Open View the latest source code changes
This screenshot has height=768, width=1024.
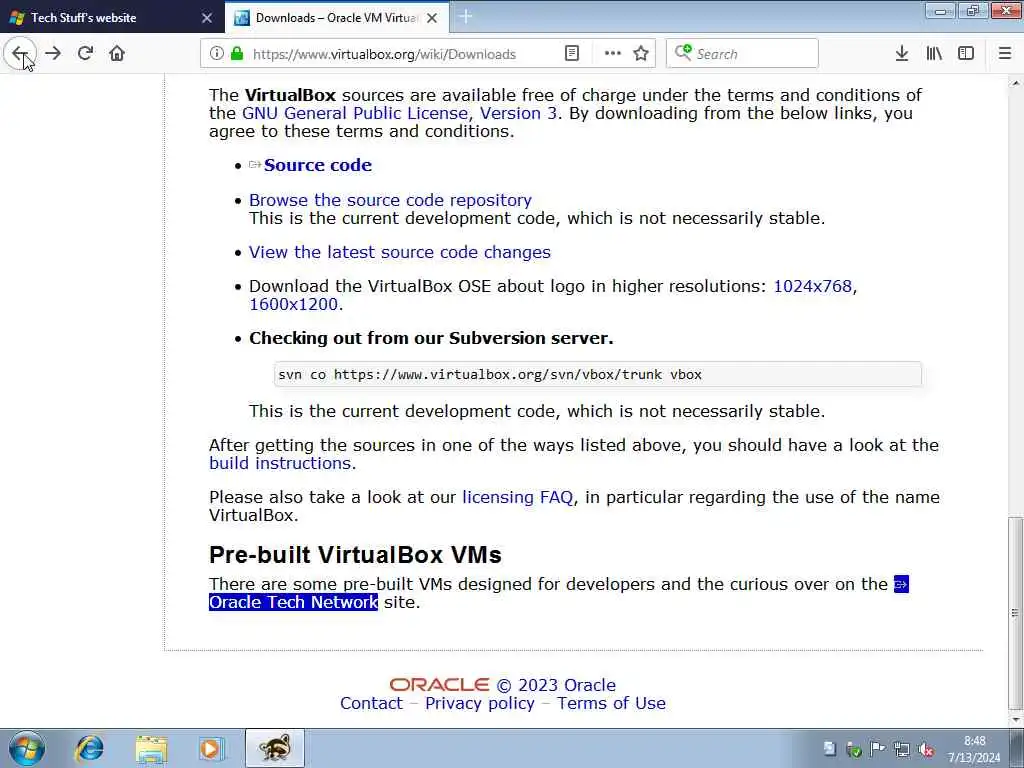click(x=400, y=252)
